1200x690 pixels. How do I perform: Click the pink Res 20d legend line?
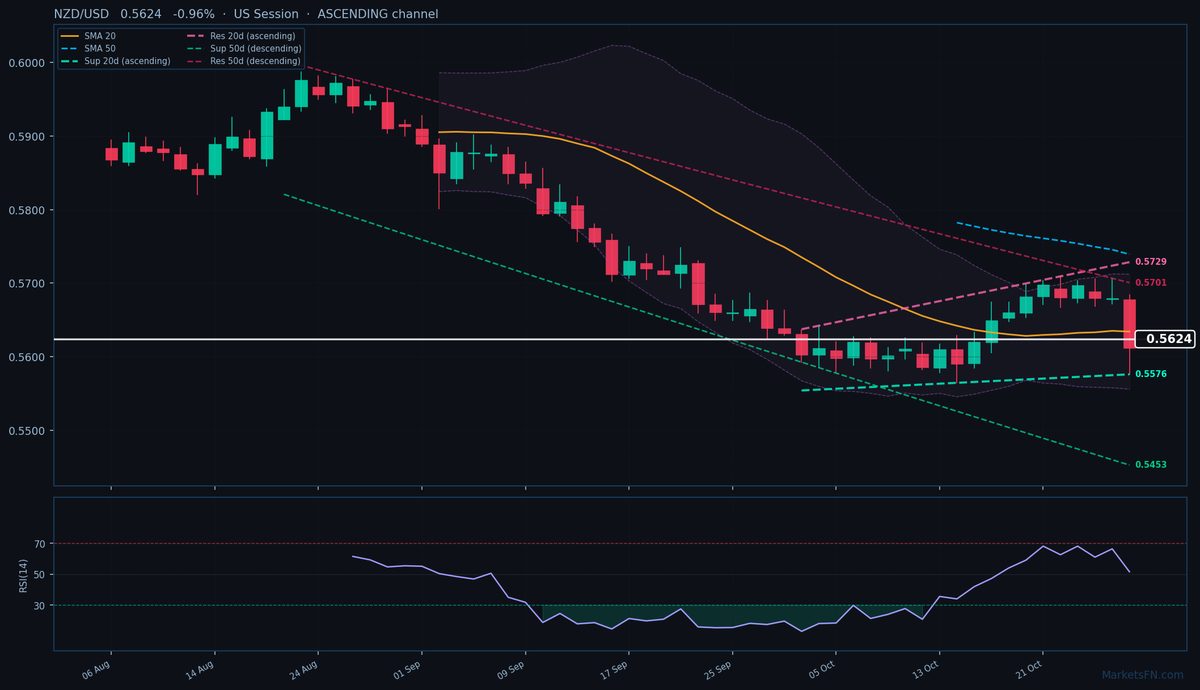click(196, 36)
